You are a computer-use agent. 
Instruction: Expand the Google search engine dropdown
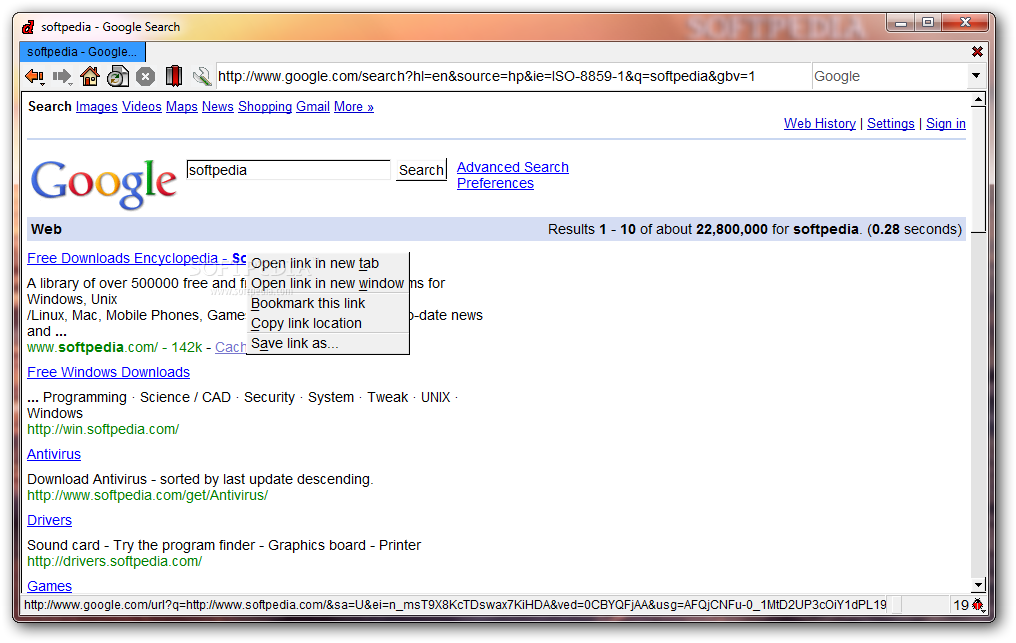(x=976, y=76)
